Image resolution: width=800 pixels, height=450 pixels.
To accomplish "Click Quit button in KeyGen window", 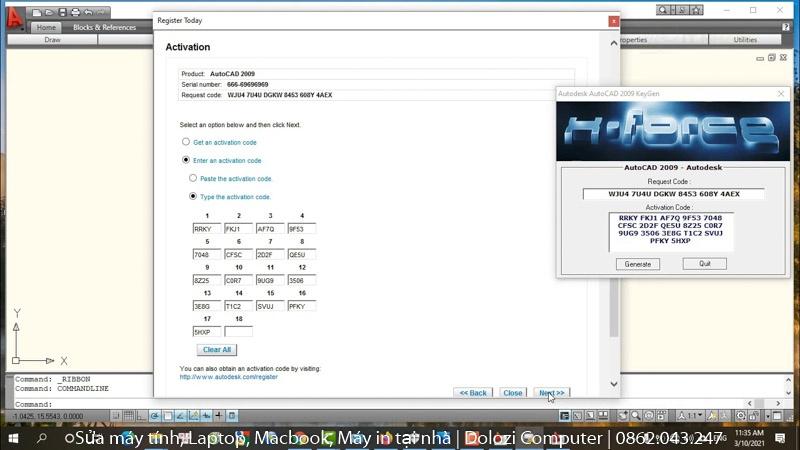I will 705,264.
